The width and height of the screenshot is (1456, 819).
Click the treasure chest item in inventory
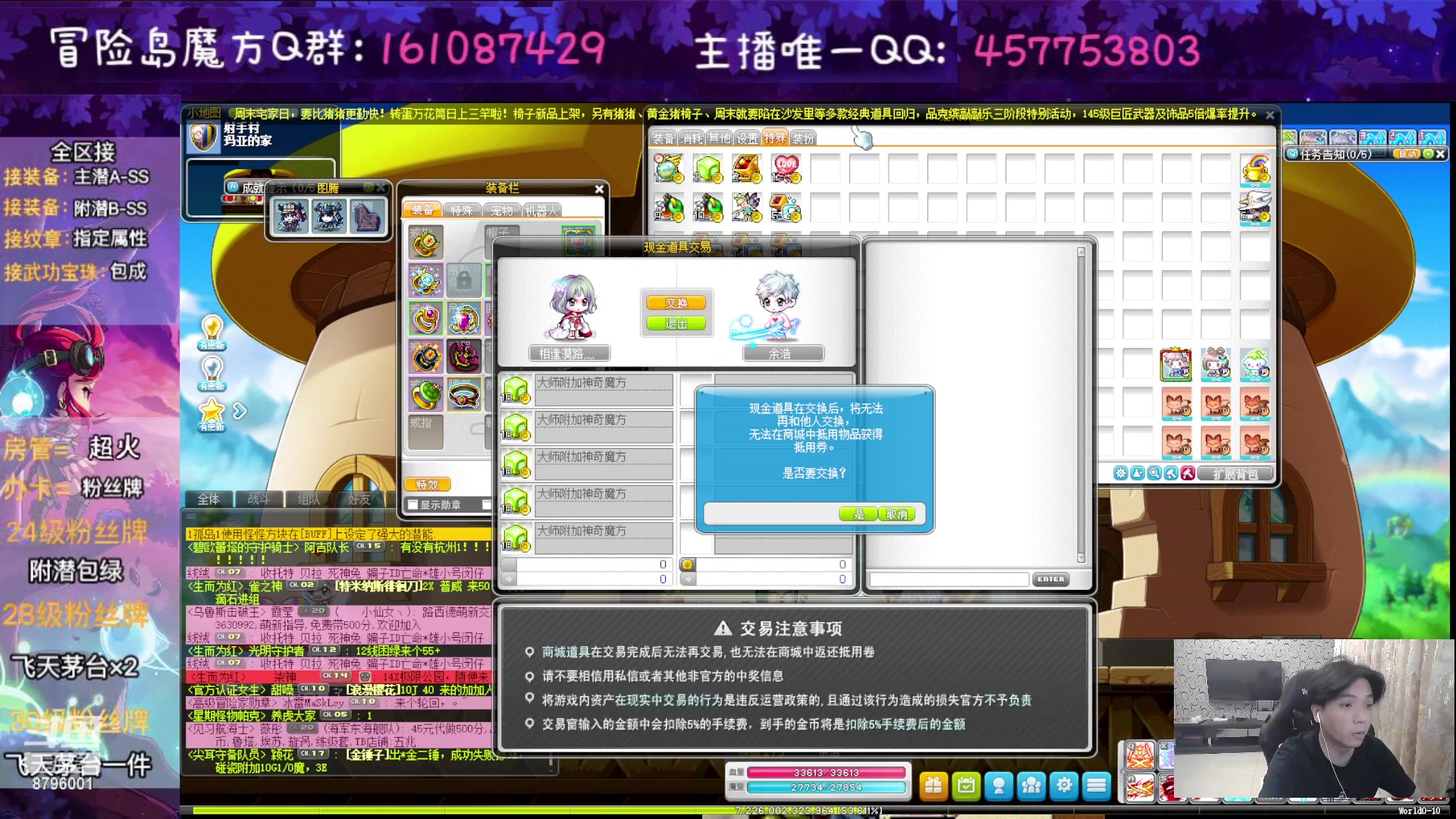tap(747, 168)
